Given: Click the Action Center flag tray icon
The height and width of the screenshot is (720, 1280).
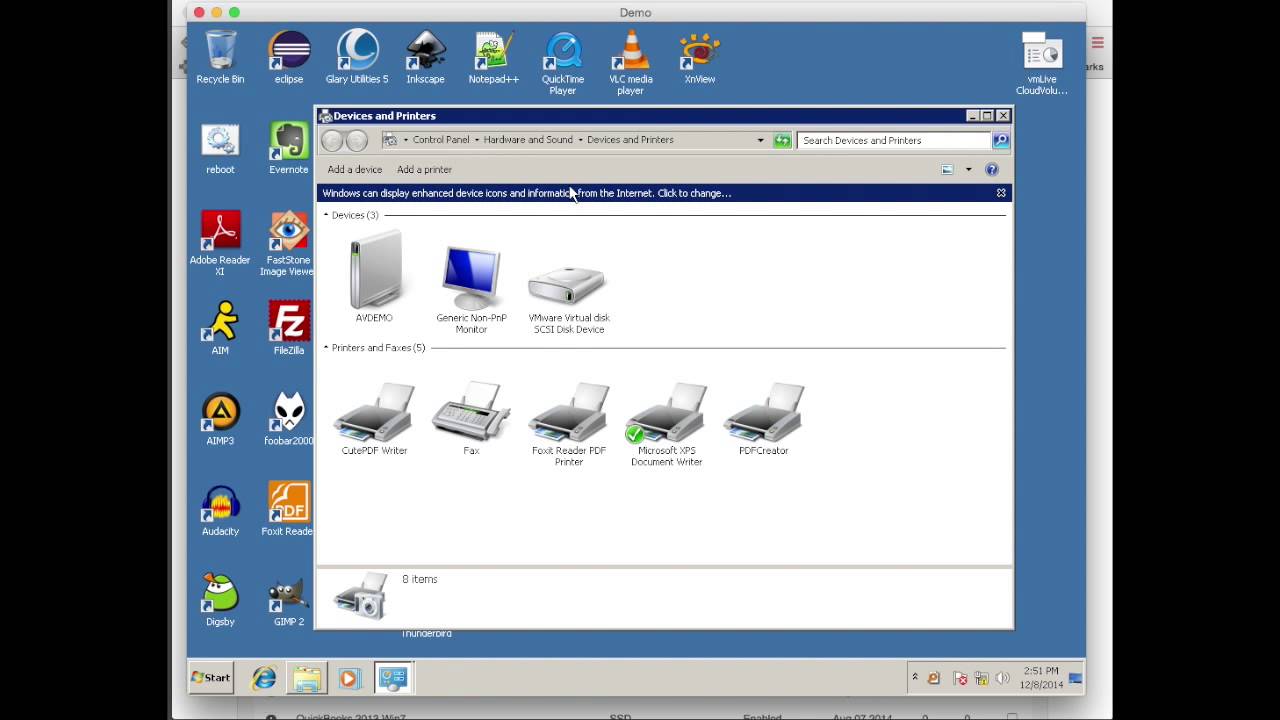Looking at the screenshot, I should coord(959,678).
